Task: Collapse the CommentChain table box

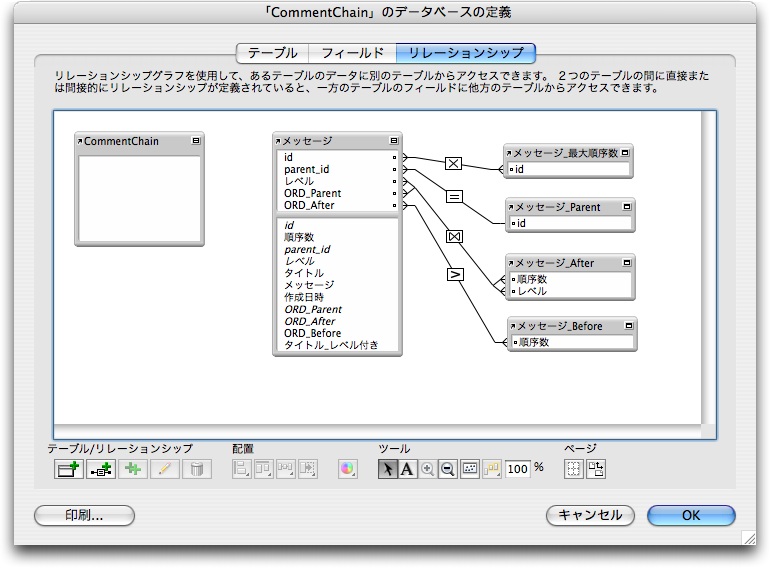Action: tap(196, 141)
